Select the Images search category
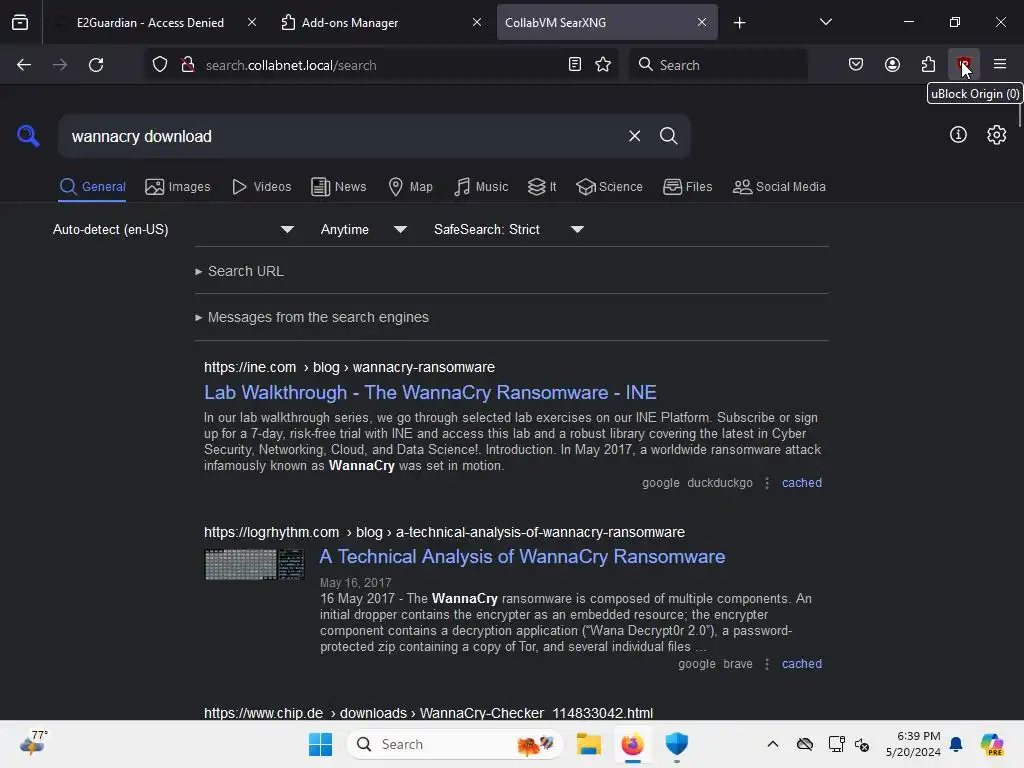Viewport: 1024px width, 768px height. click(178, 187)
